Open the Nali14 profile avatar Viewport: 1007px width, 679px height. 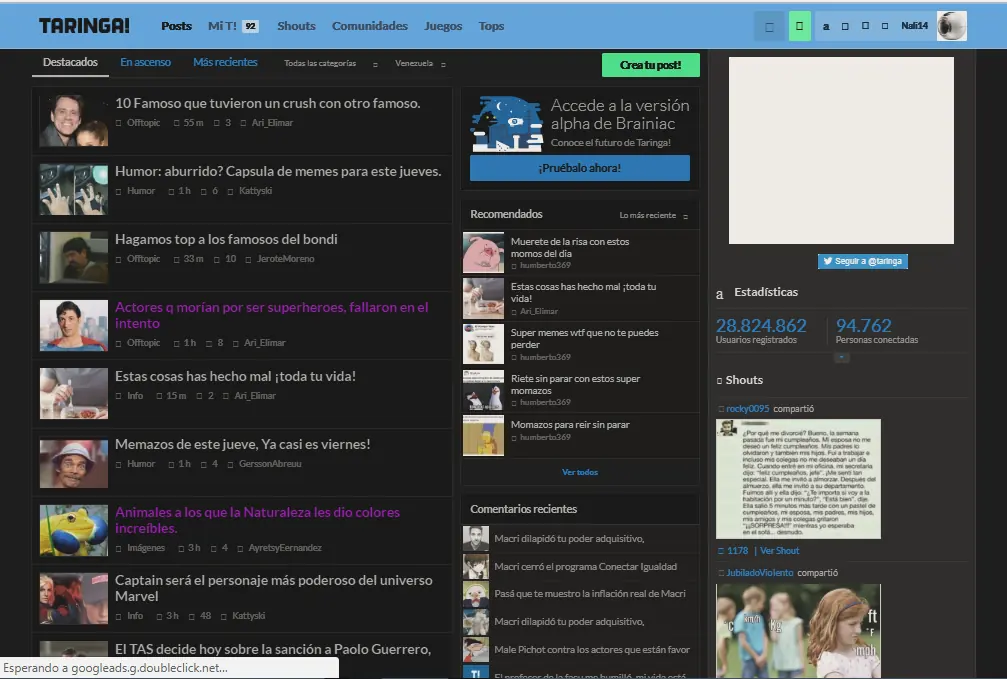[x=952, y=26]
